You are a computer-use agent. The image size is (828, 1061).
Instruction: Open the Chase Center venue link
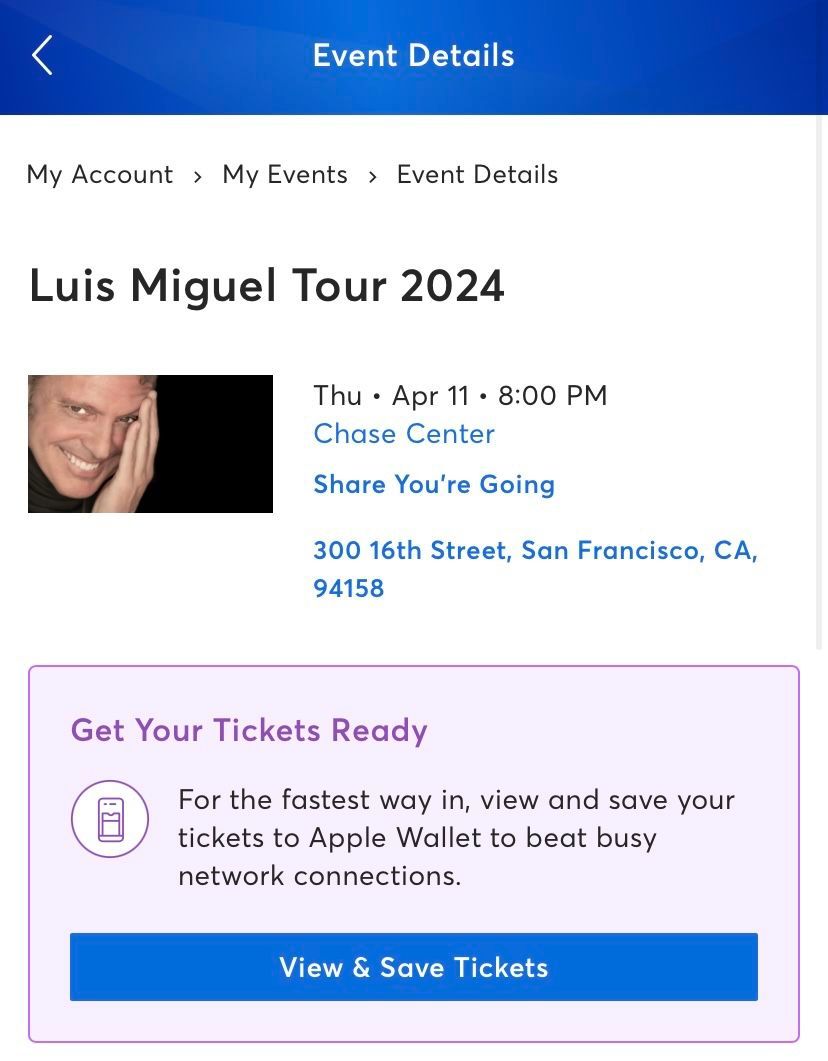pos(404,434)
